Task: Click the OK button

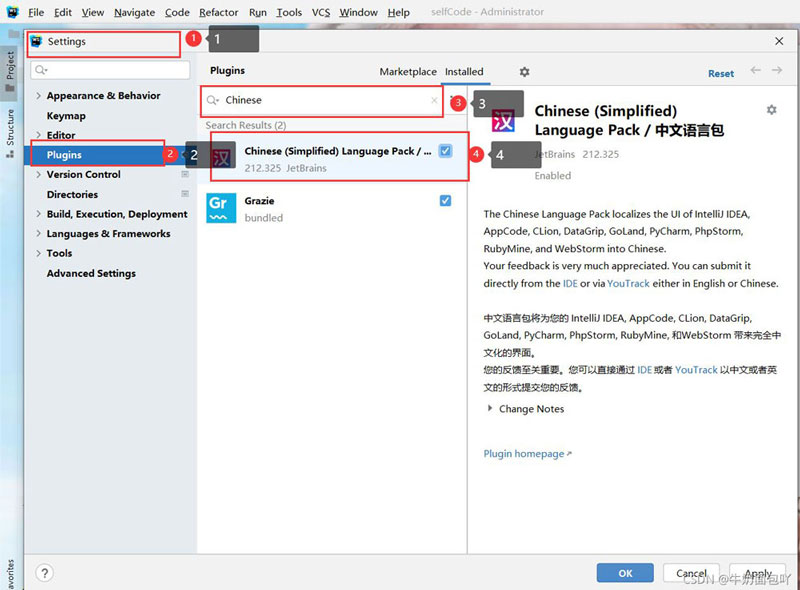Action: pyautogui.click(x=625, y=573)
